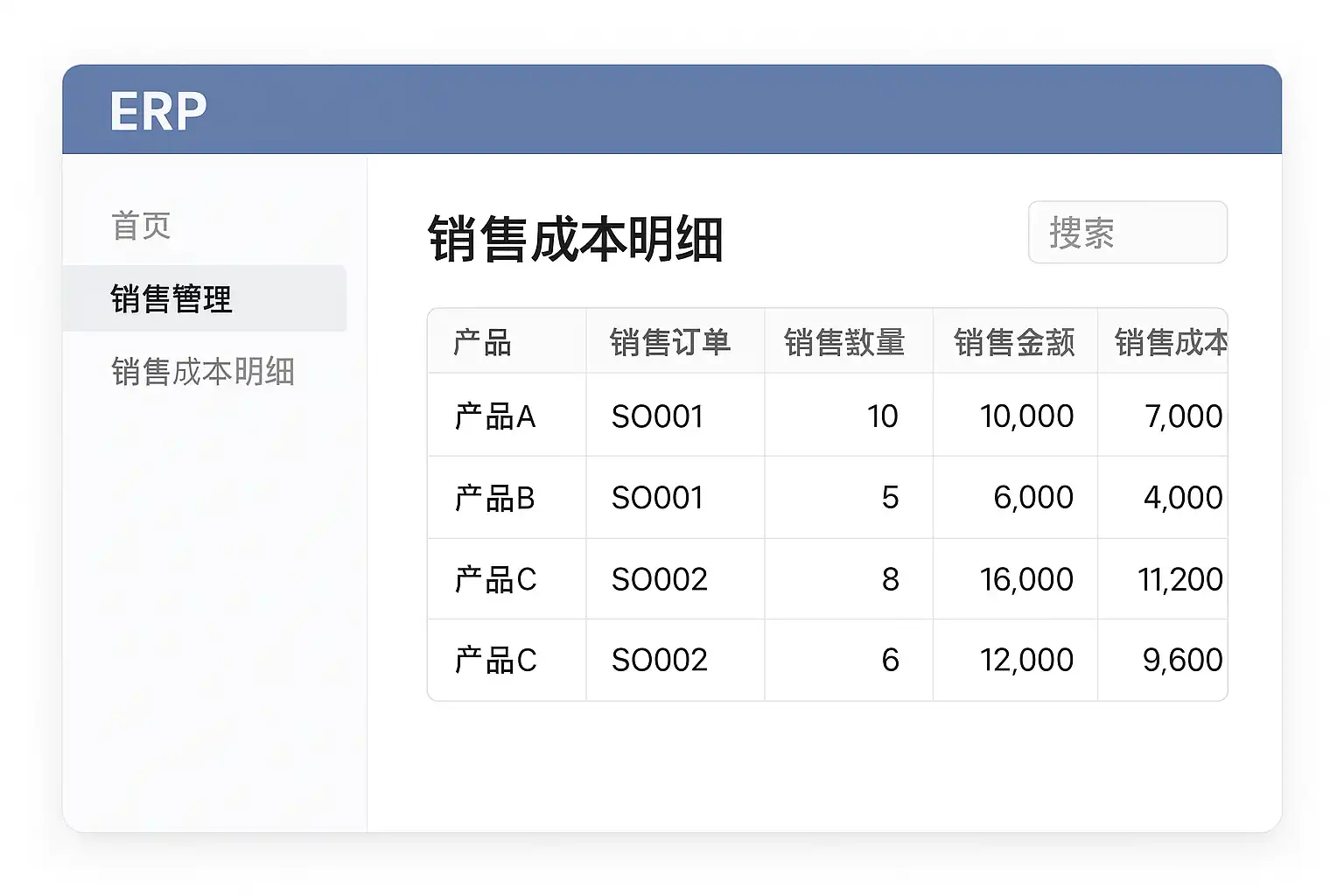
Task: Select the 产品A table row cell
Action: point(495,416)
